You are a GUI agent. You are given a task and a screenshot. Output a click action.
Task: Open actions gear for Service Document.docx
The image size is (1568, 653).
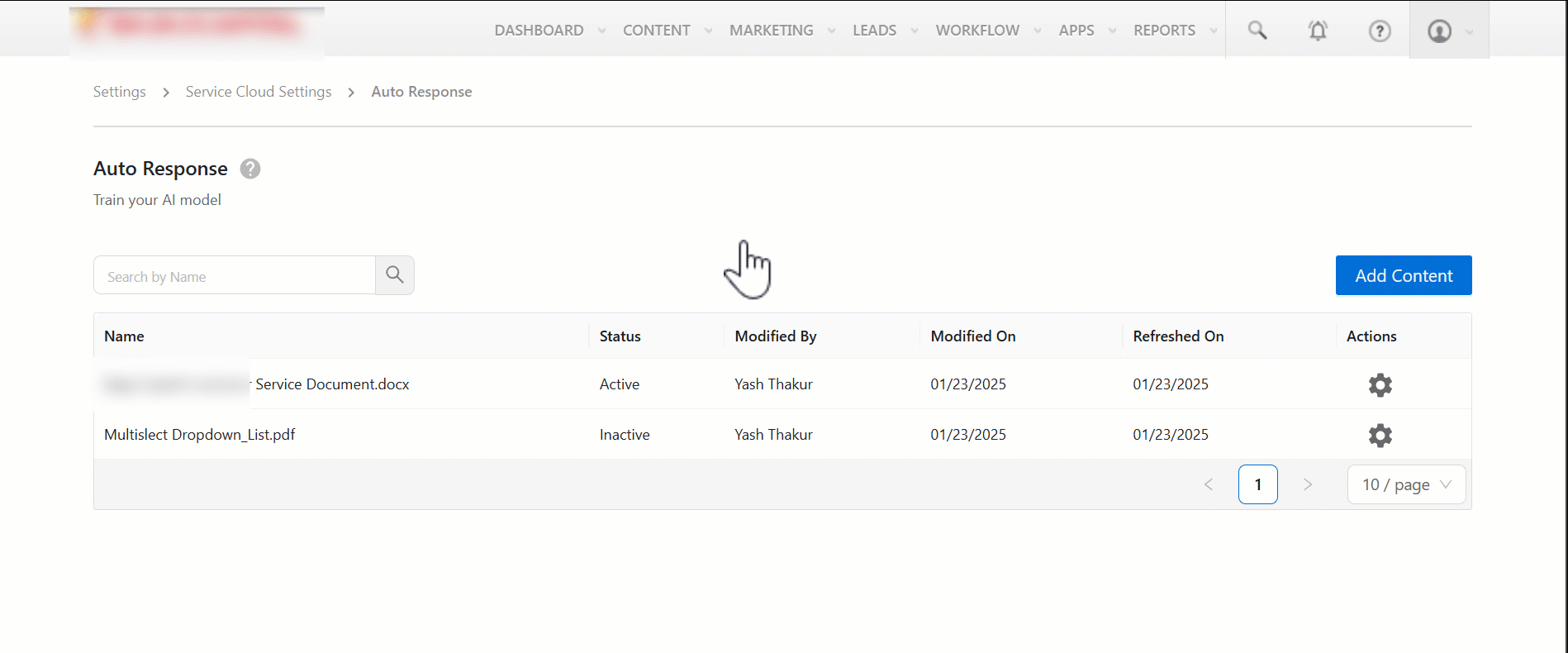[1380, 385]
